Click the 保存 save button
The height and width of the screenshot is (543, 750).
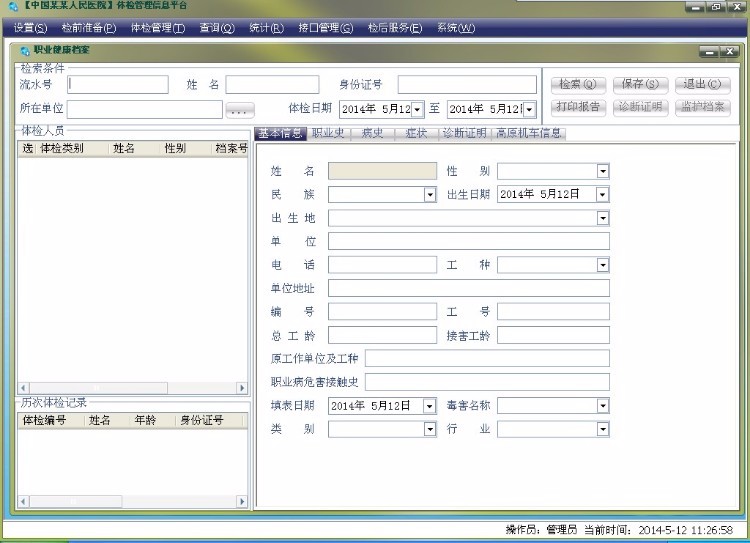tap(639, 85)
